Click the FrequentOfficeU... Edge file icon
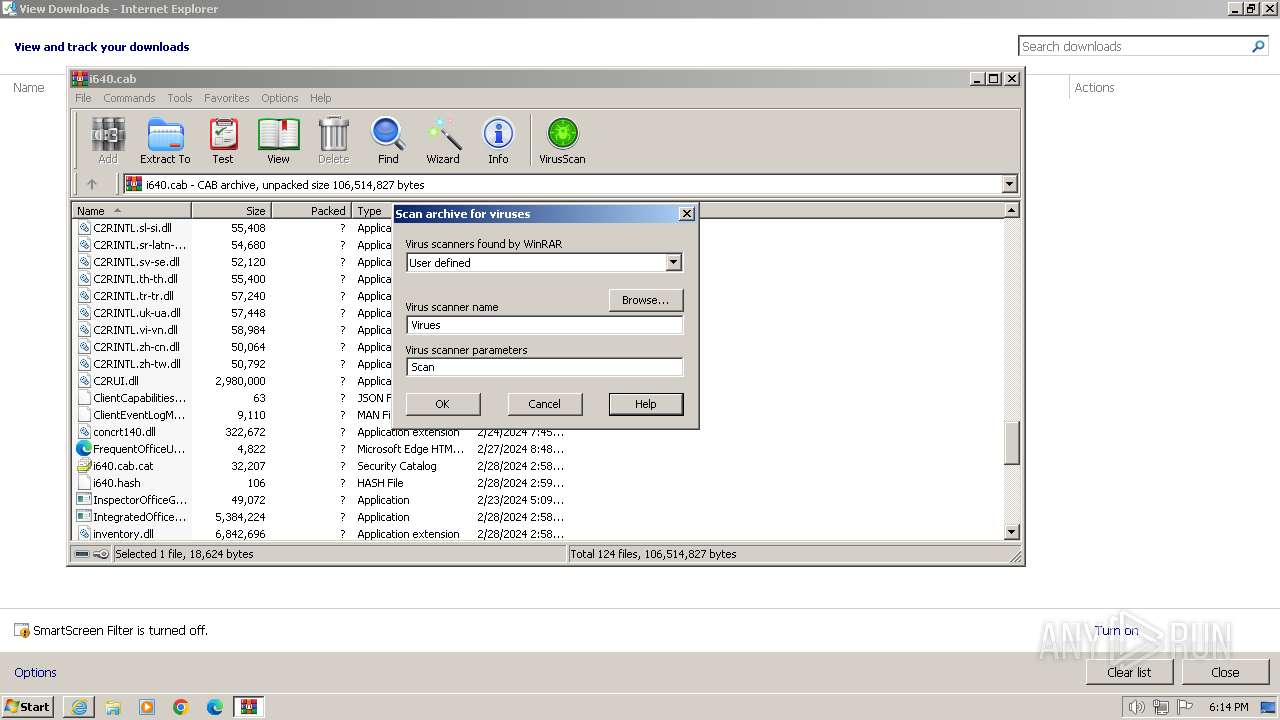This screenshot has height=720, width=1280. 84,449
